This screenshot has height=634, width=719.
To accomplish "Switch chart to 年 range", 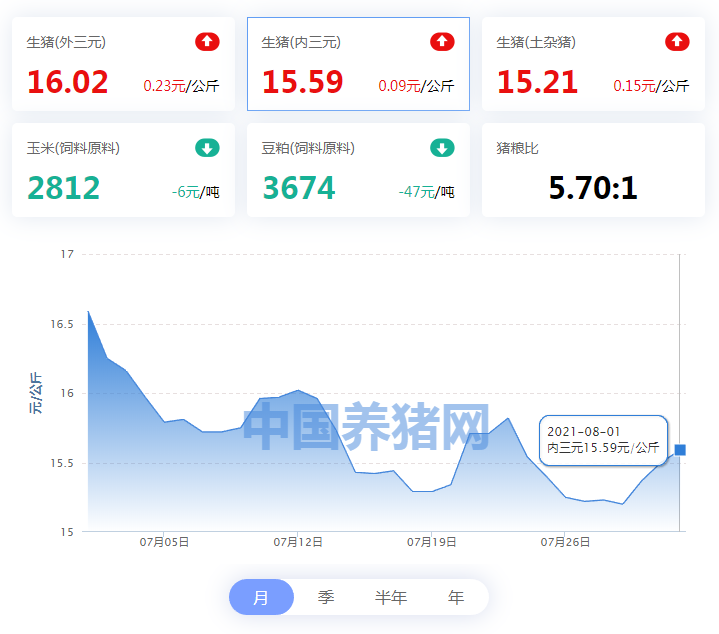I will 456,597.
